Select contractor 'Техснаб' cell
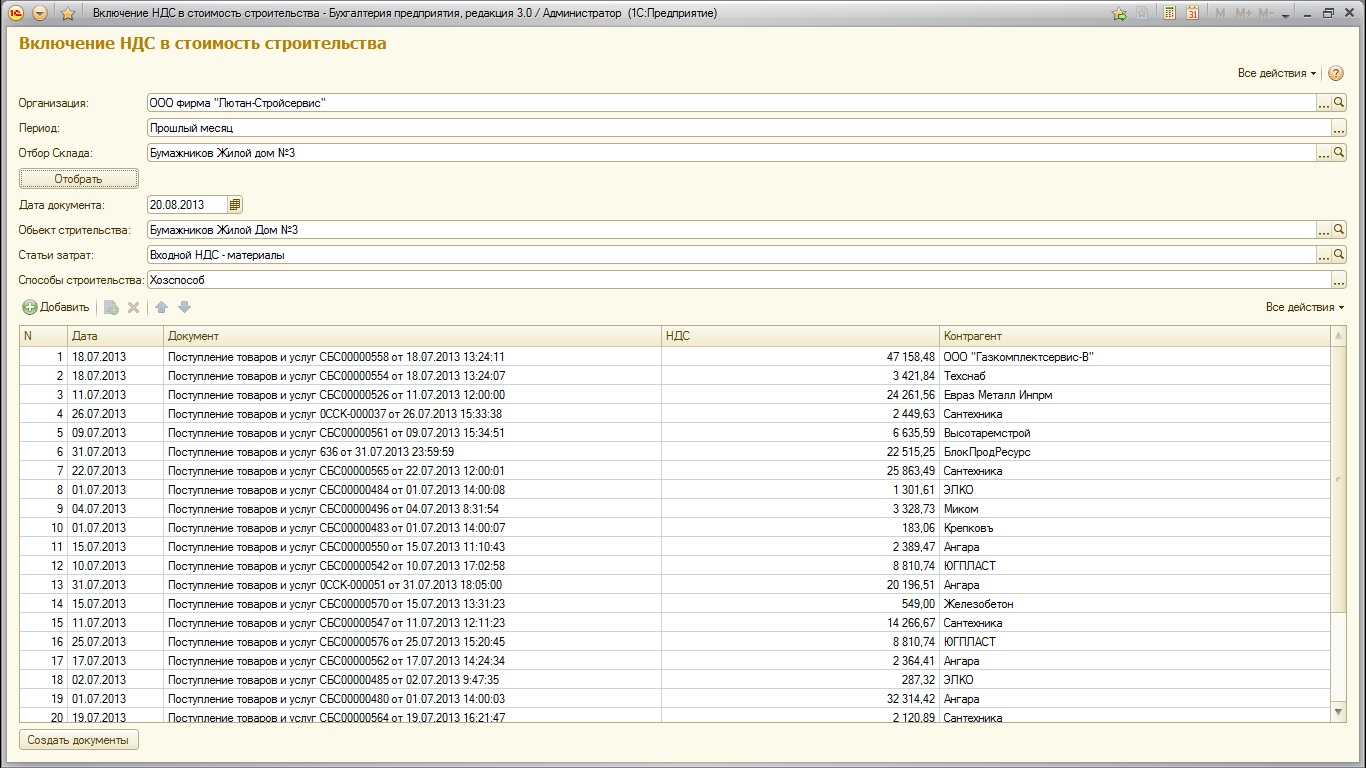This screenshot has height=768, width=1366. 1135,376
